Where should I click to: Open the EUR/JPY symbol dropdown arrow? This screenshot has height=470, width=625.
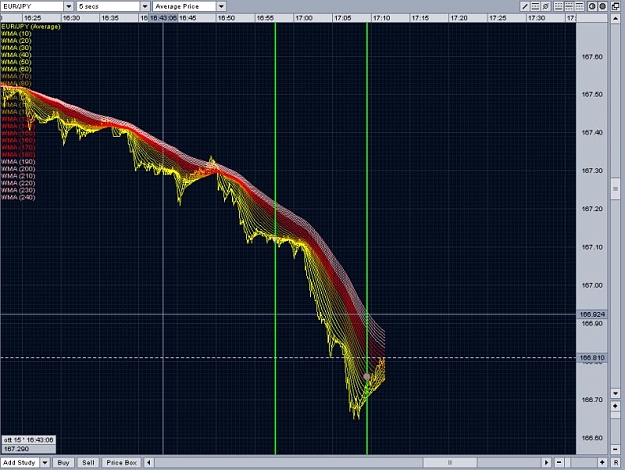(68, 6)
